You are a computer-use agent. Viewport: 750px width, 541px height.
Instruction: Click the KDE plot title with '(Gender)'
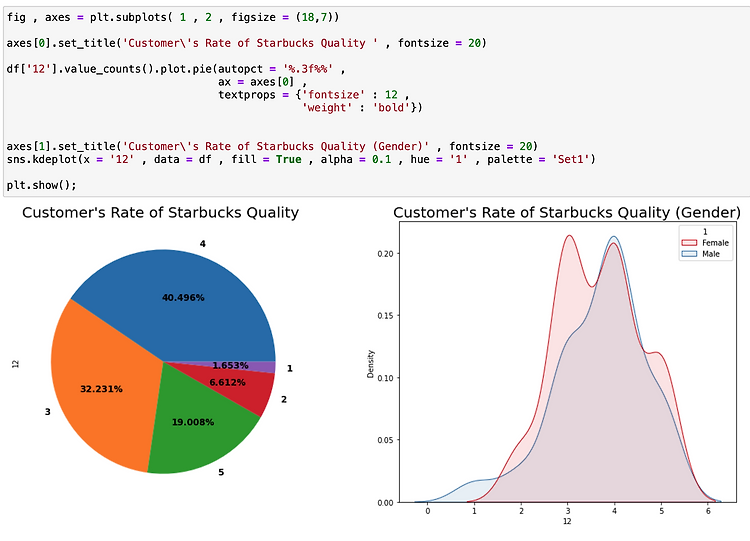(x=567, y=212)
